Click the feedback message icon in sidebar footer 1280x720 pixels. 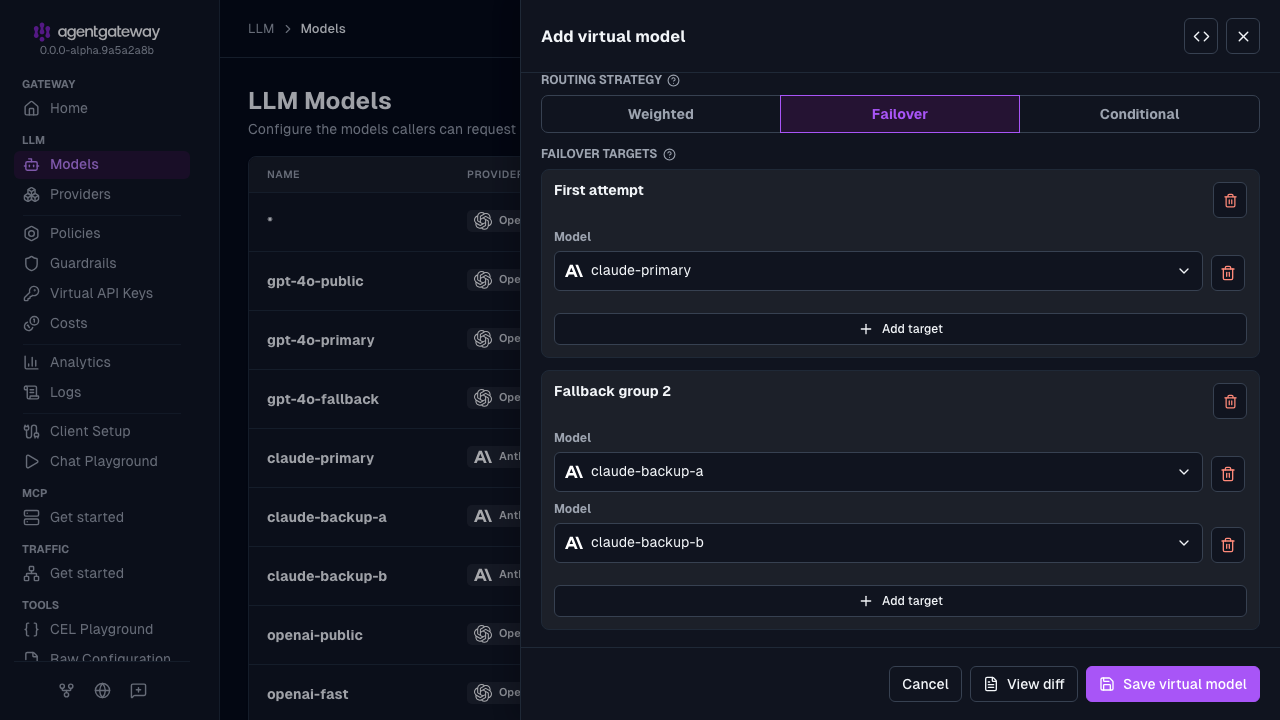coord(138,690)
